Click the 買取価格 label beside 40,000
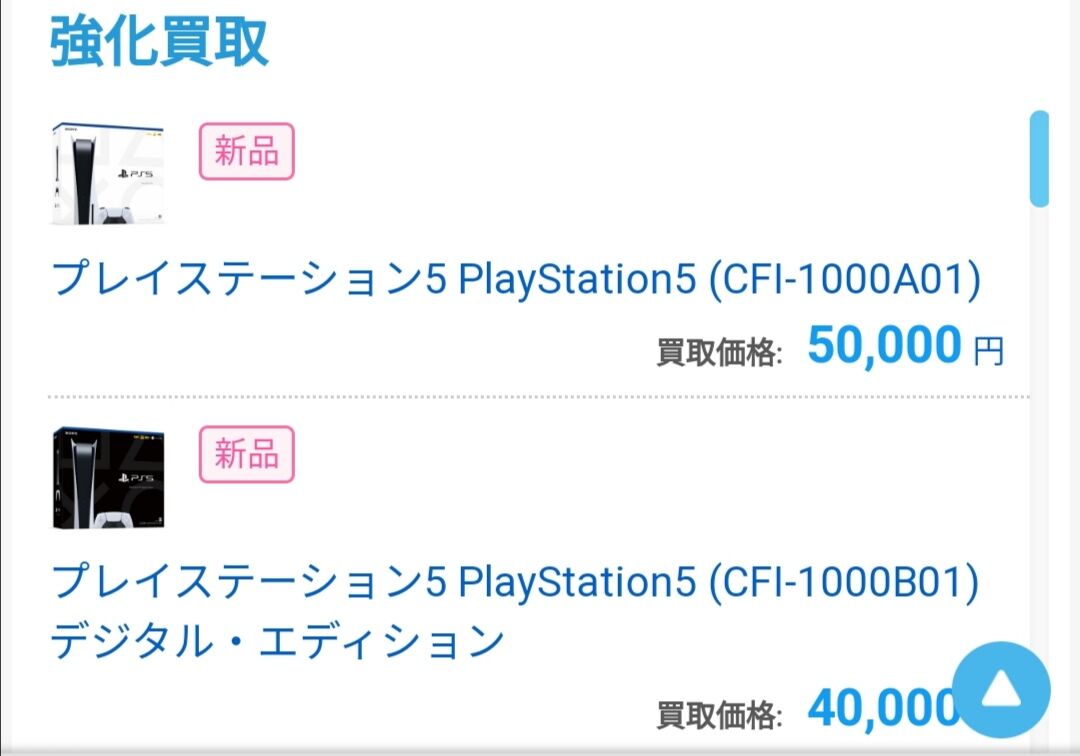1080x756 pixels. click(719, 714)
